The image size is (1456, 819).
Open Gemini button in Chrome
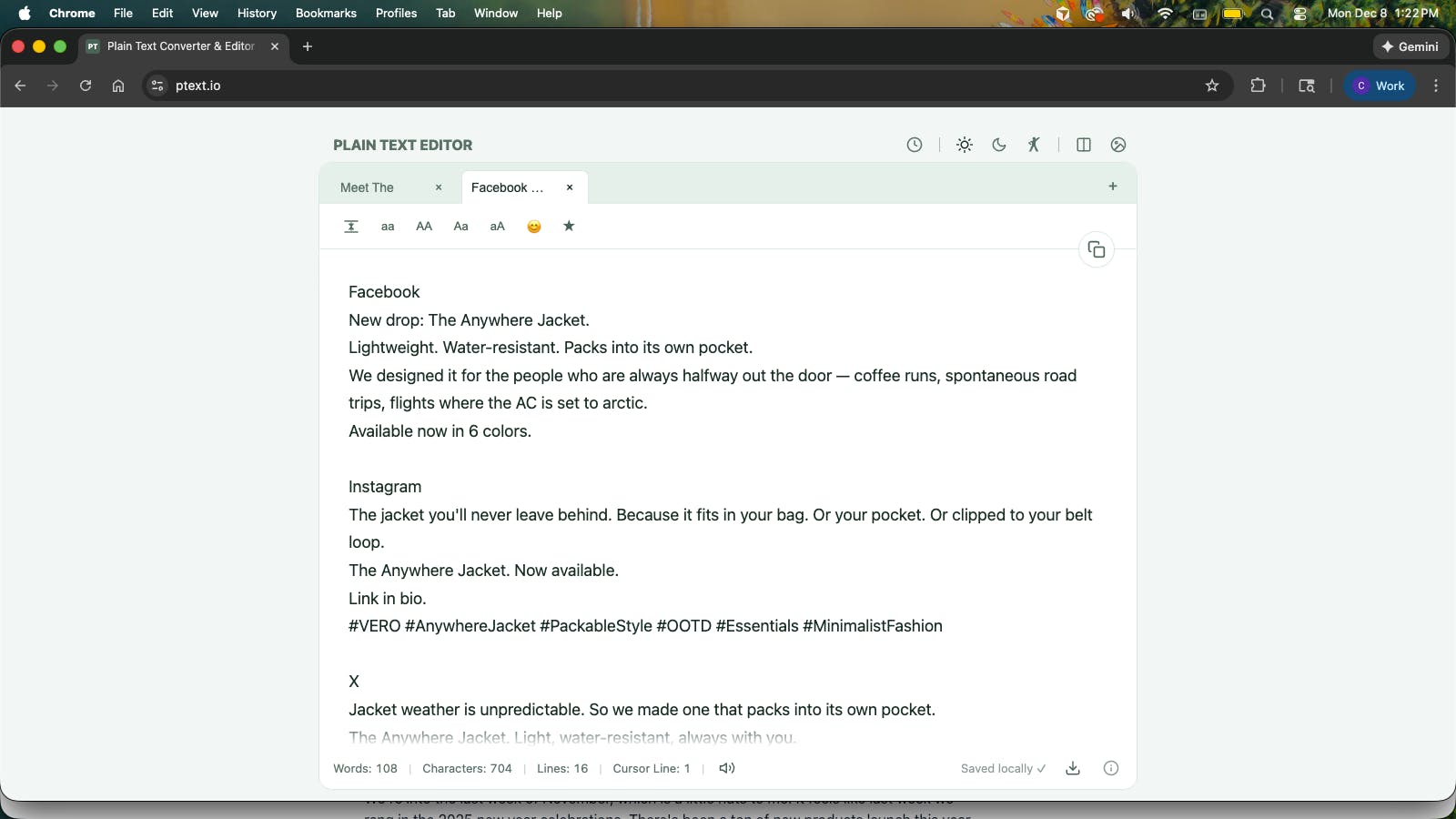click(x=1410, y=46)
